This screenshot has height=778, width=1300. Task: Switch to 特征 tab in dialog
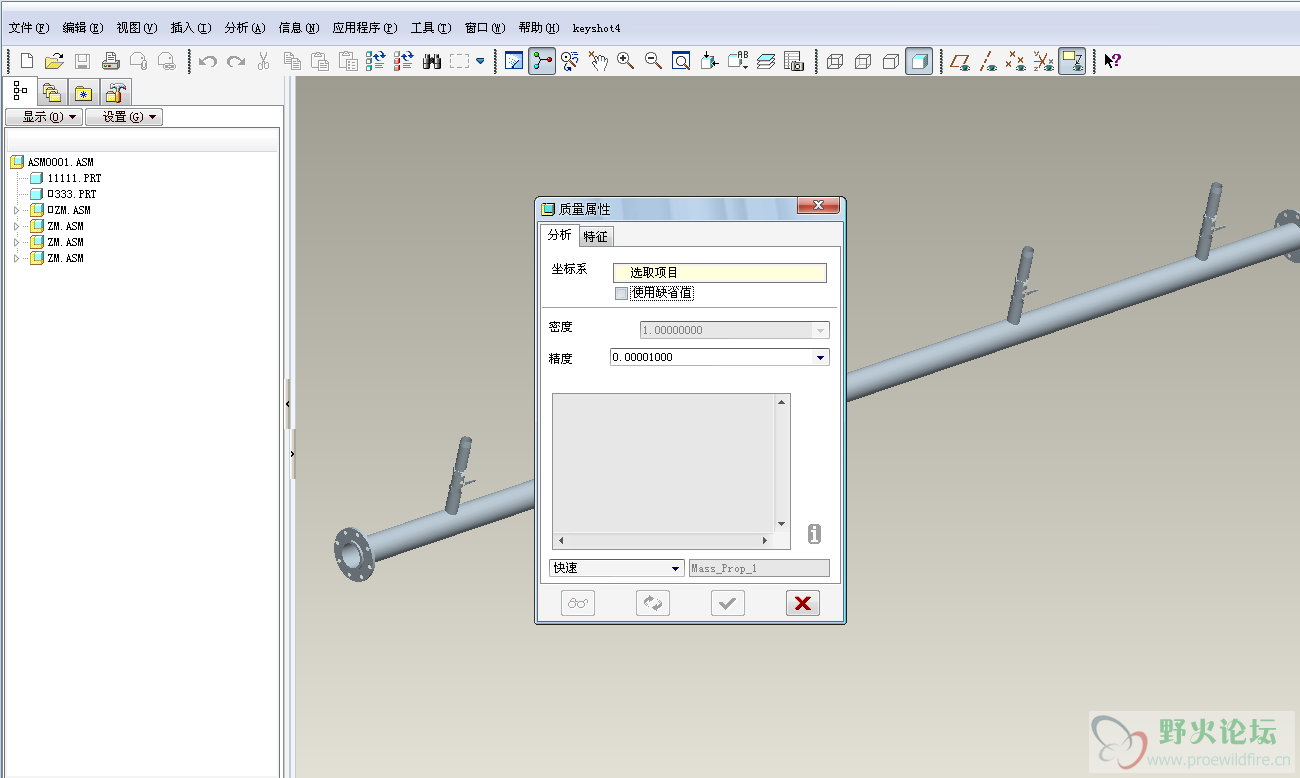[x=595, y=236]
